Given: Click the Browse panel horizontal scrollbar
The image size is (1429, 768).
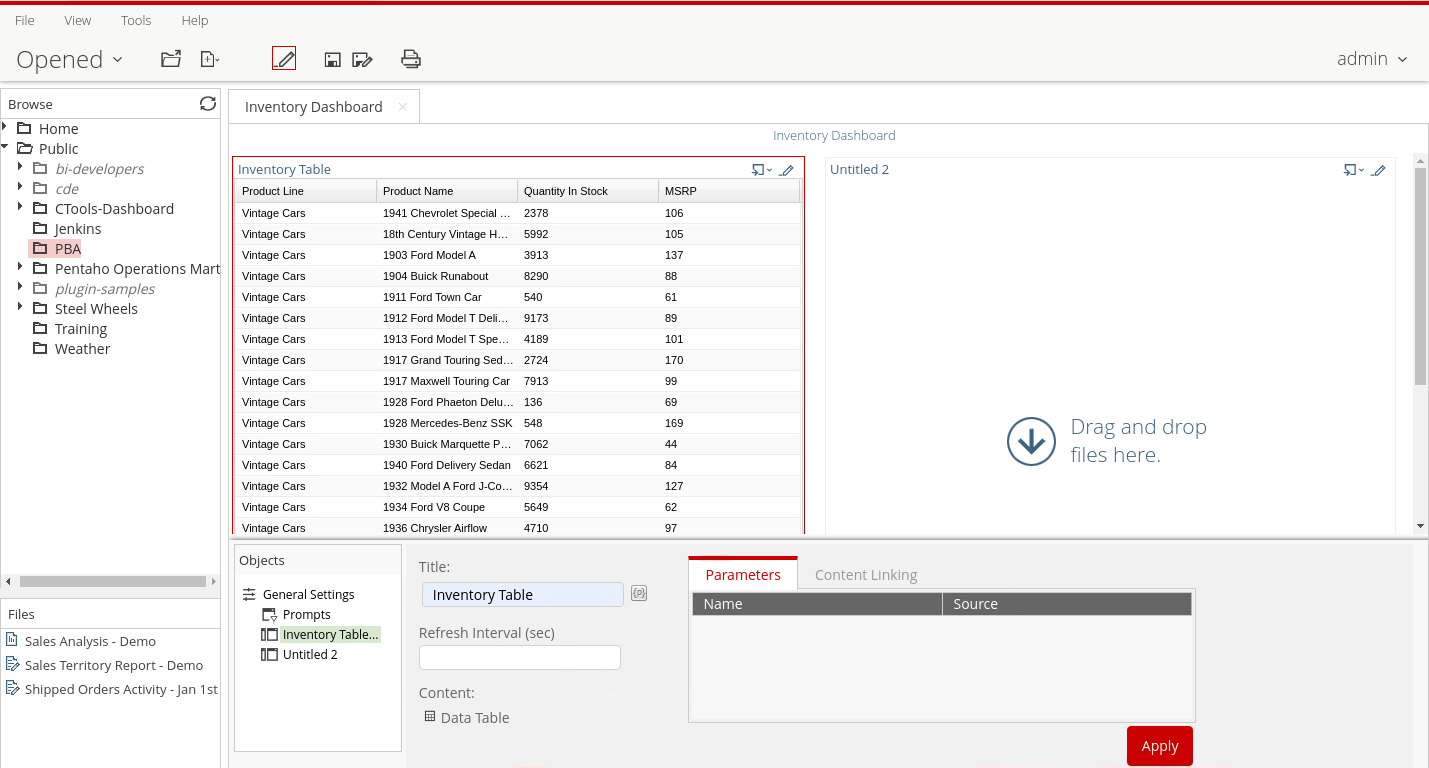Looking at the screenshot, I should (x=110, y=581).
